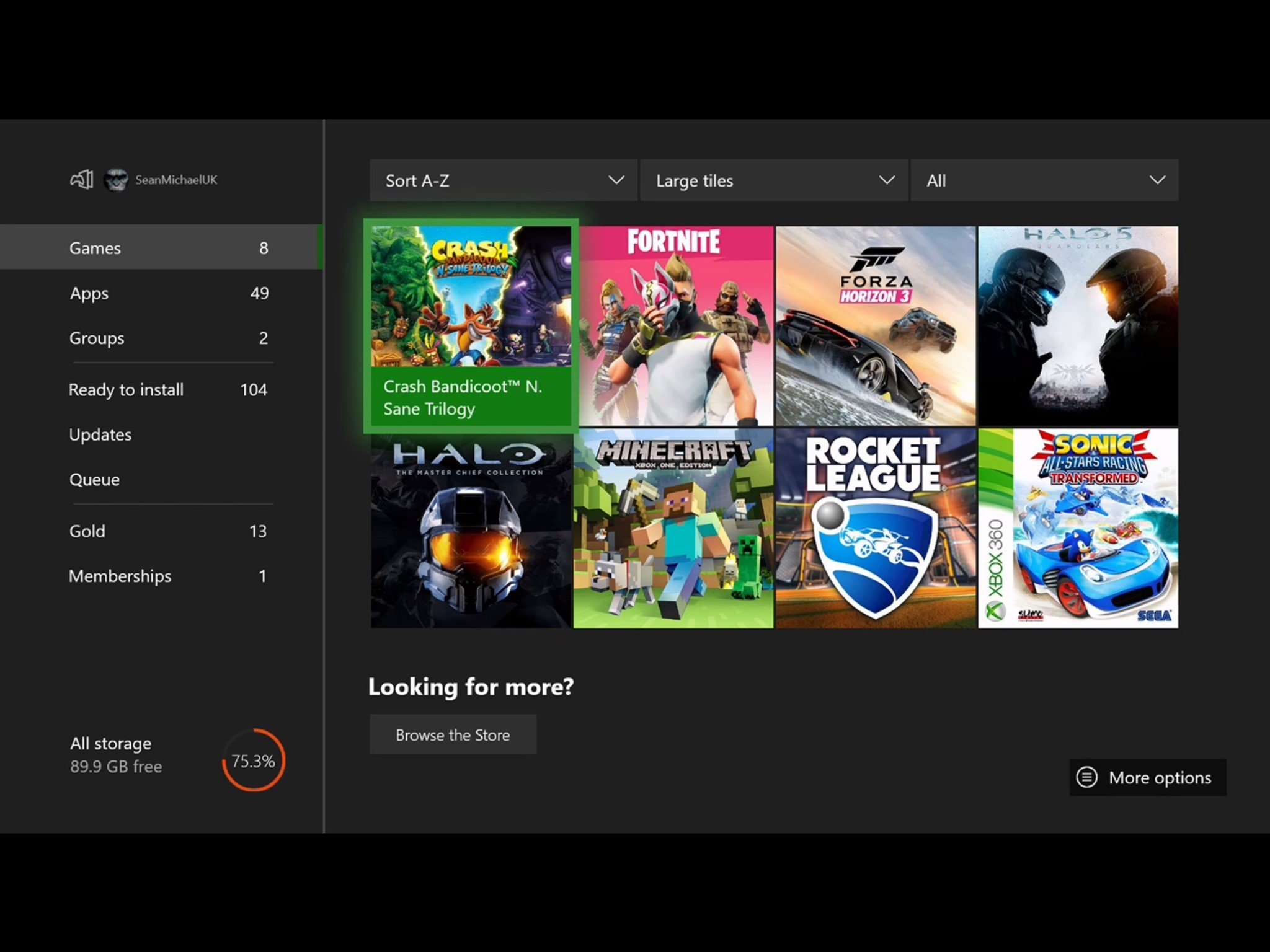Click the menu icon on More options
This screenshot has width=1270, height=952.
[1086, 777]
